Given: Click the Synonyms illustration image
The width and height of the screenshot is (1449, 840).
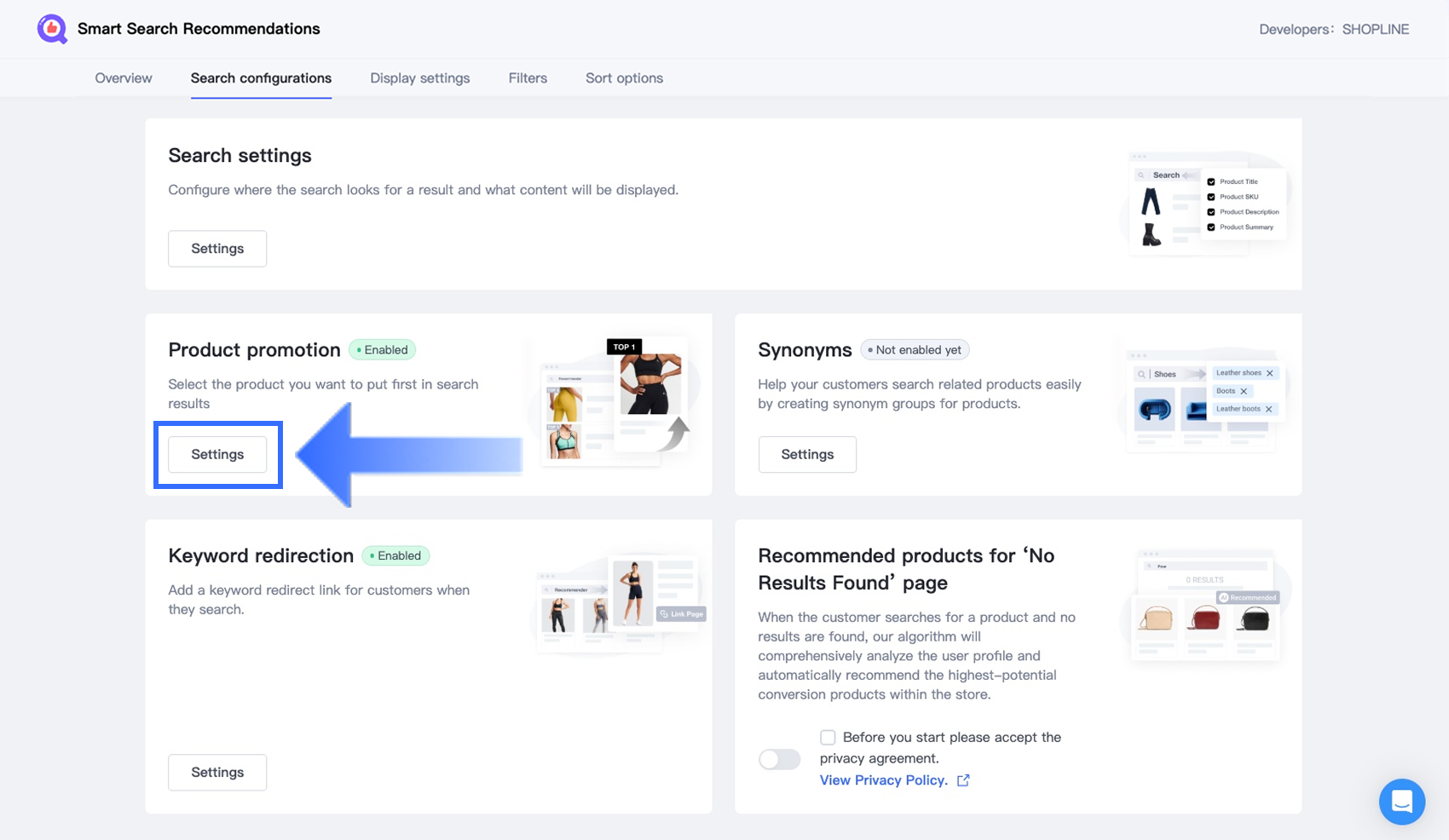Looking at the screenshot, I should click(1203, 399).
